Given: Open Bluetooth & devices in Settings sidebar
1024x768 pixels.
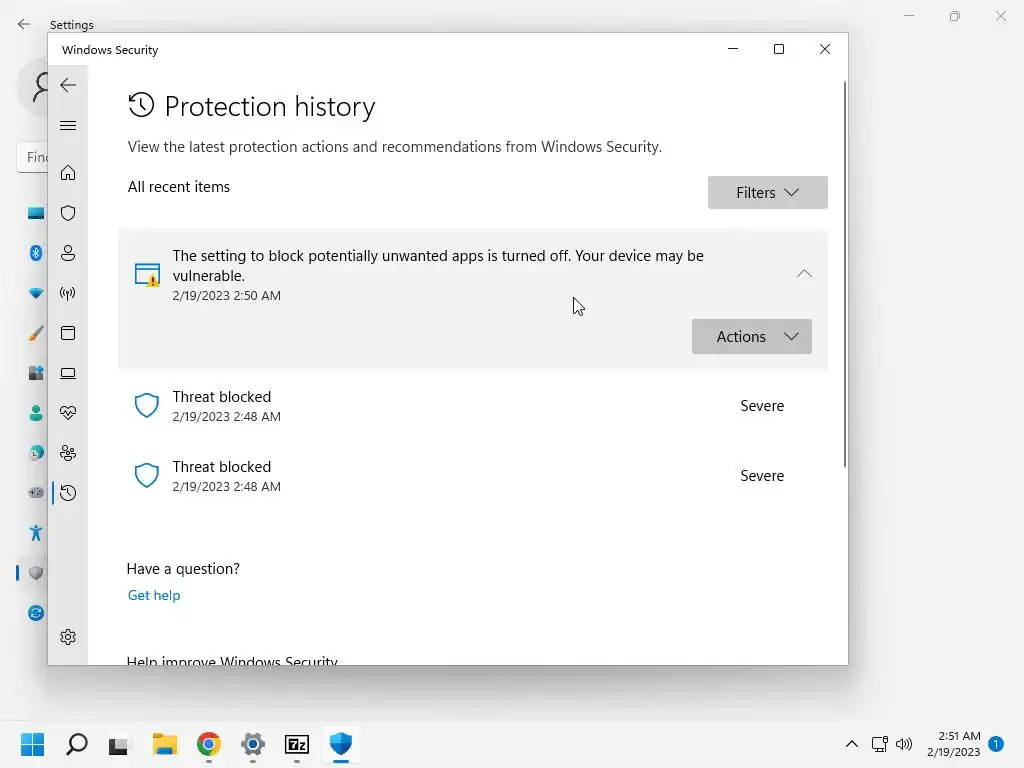Looking at the screenshot, I should pyautogui.click(x=36, y=253).
